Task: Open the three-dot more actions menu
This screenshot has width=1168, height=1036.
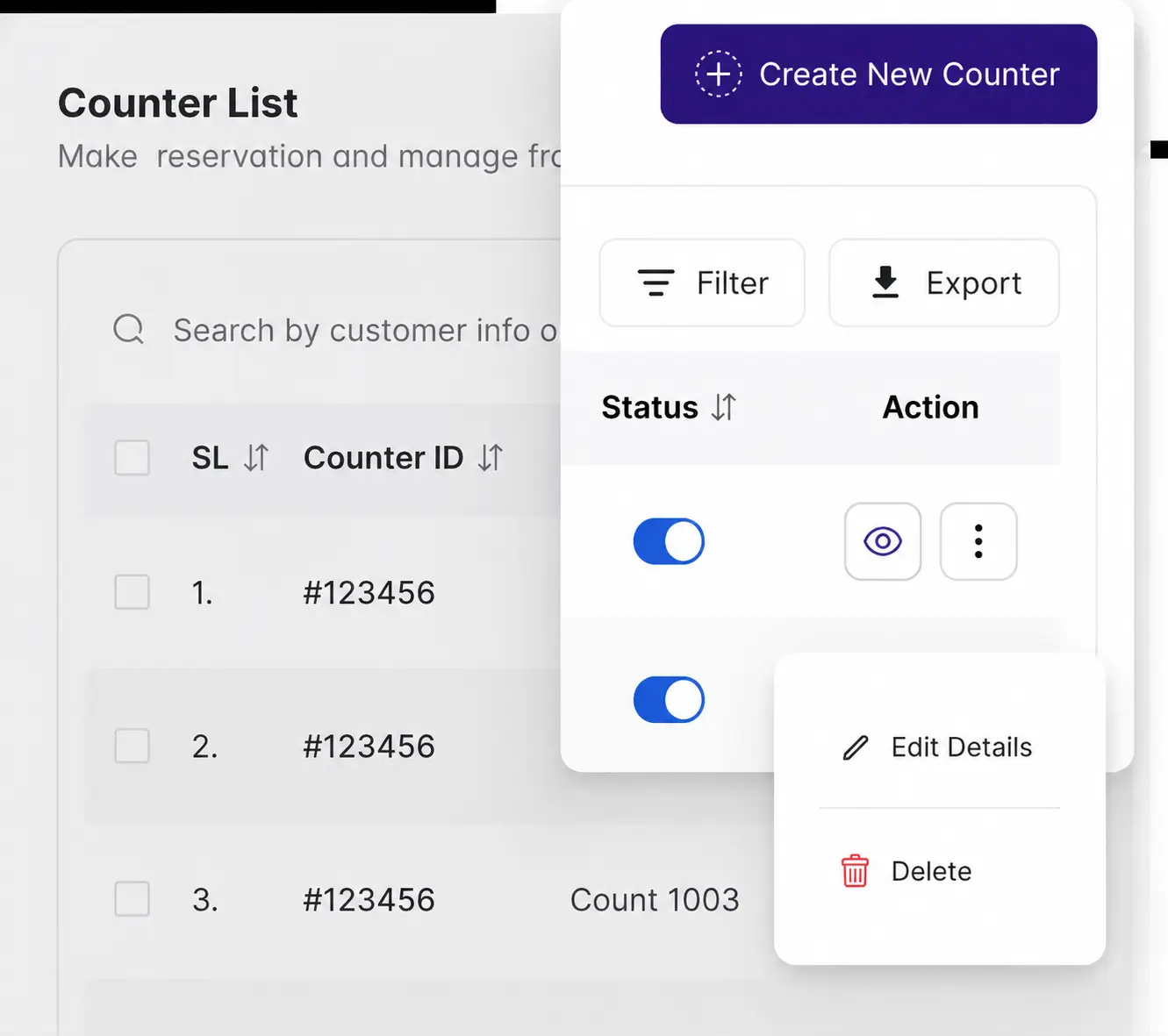Action: tap(978, 541)
